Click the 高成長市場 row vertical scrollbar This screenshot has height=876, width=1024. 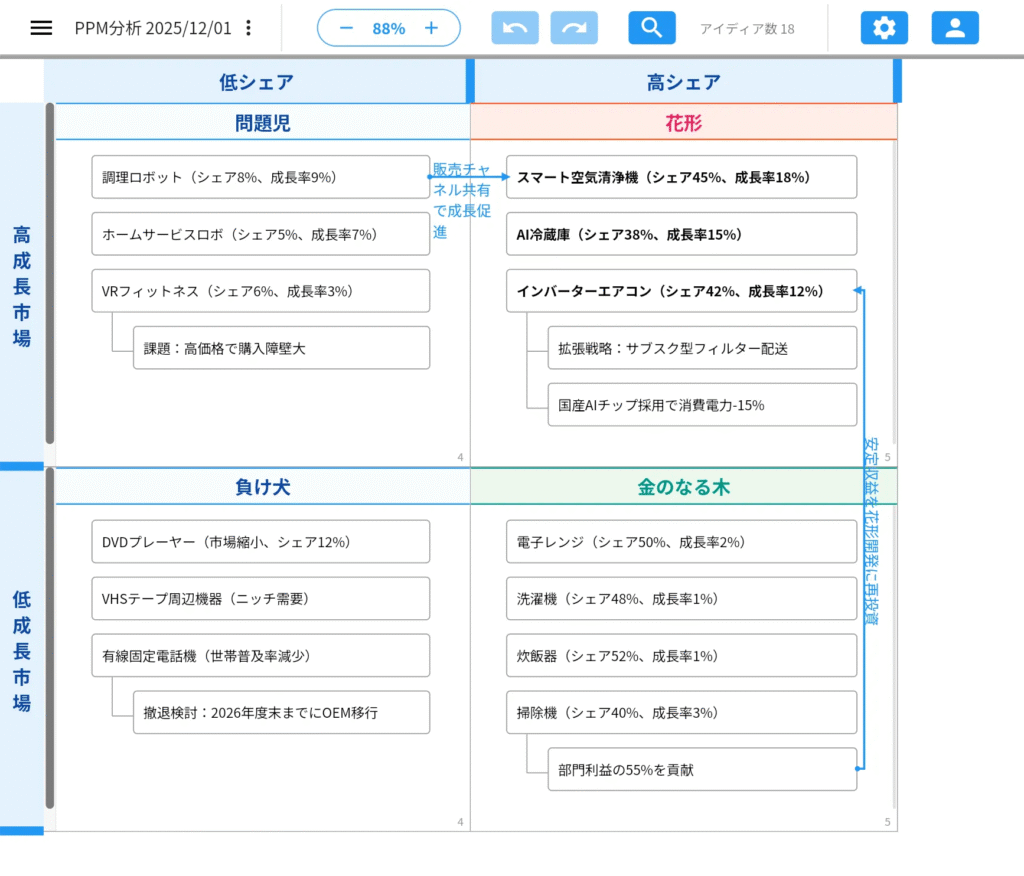pos(50,274)
